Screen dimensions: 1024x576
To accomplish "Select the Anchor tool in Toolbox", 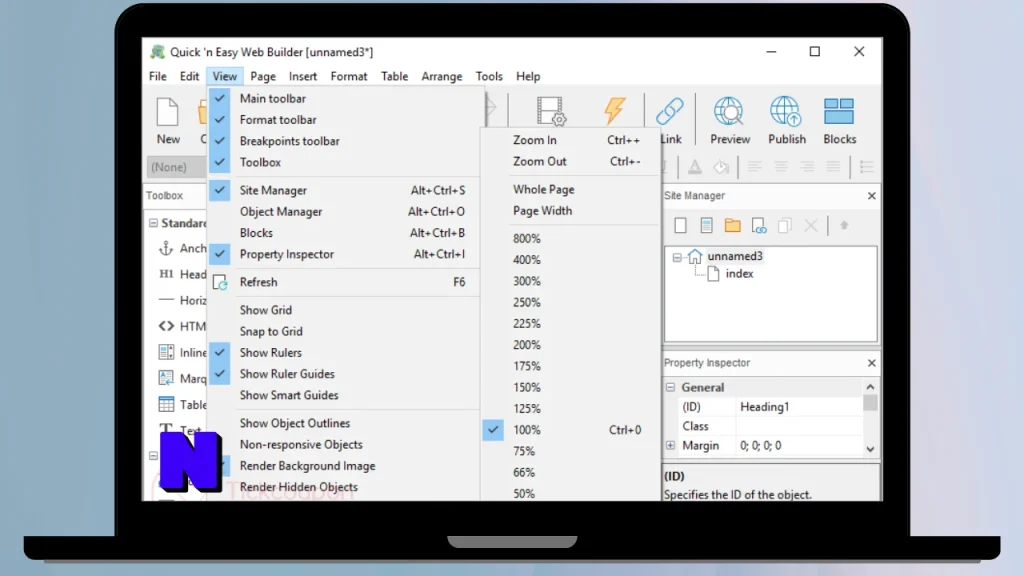I will tap(182, 248).
